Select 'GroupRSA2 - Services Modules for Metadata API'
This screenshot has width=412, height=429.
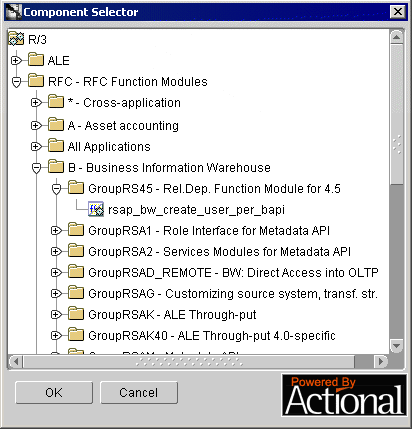click(x=219, y=252)
